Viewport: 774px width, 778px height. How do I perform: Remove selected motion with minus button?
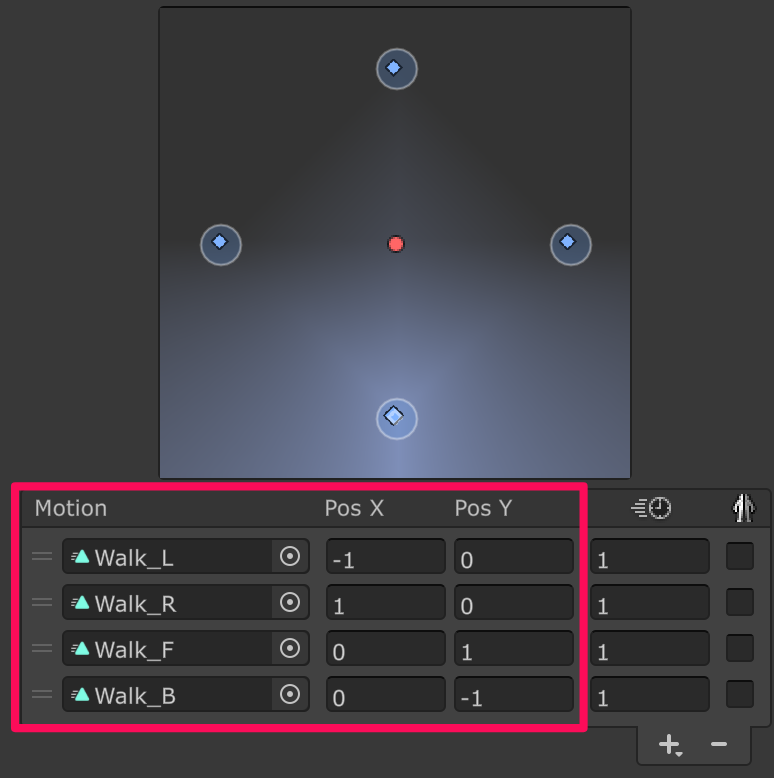(718, 745)
